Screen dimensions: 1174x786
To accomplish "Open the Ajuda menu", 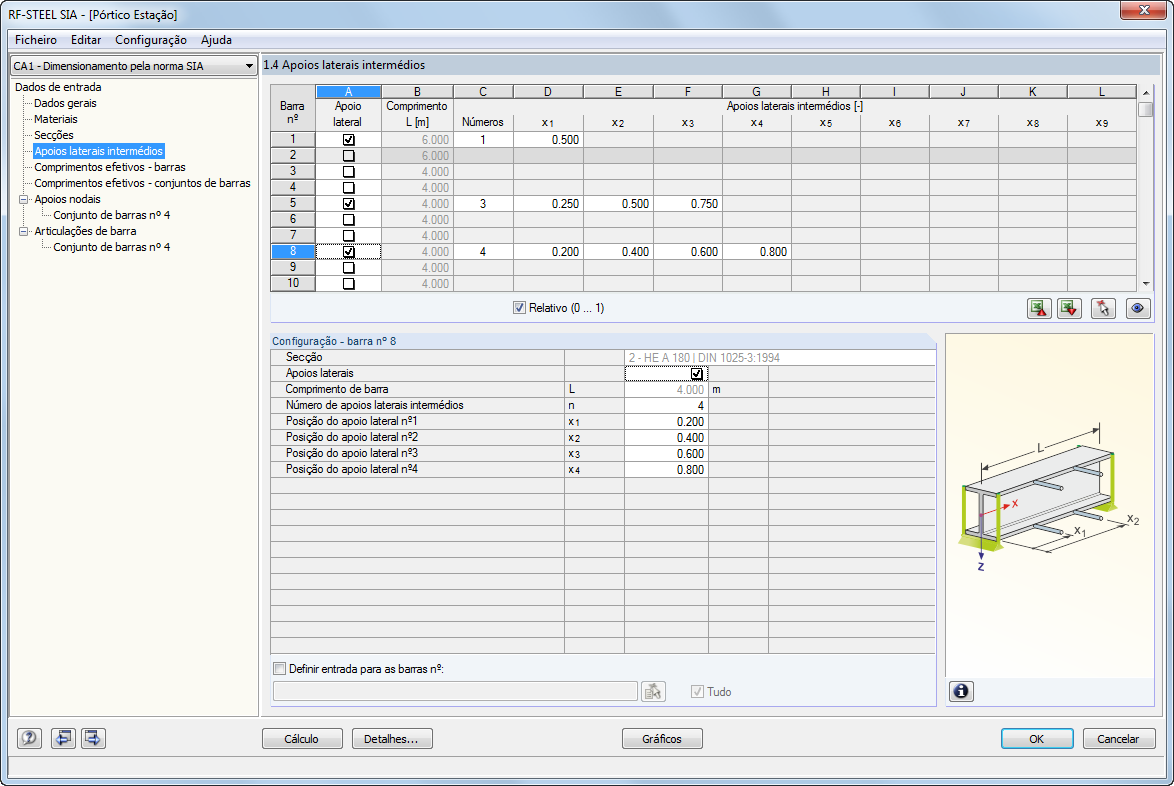I will pyautogui.click(x=216, y=40).
